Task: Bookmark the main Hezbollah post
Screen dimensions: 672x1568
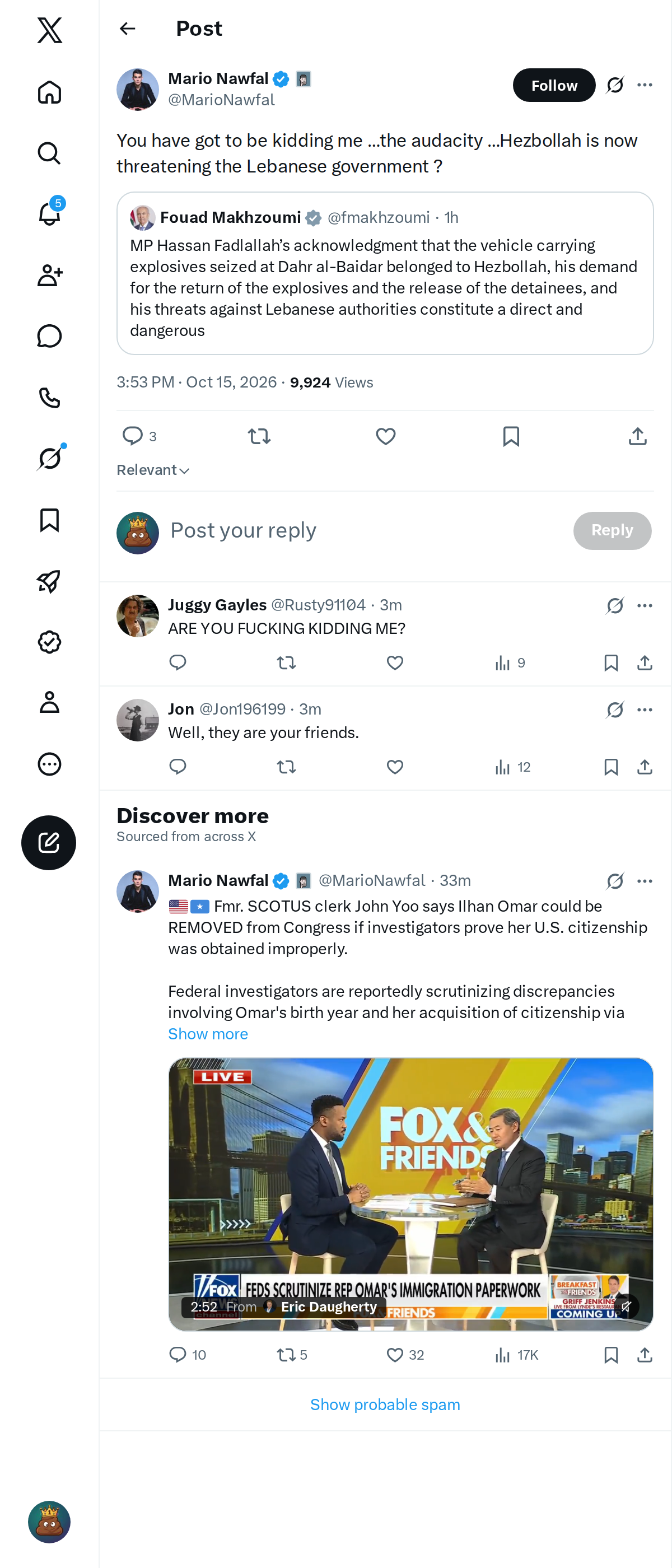Action: 511,436
